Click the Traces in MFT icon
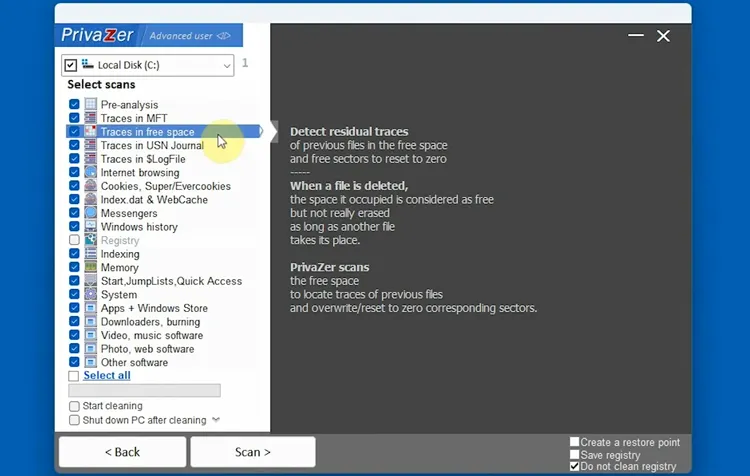The width and height of the screenshot is (750, 476). [90, 118]
